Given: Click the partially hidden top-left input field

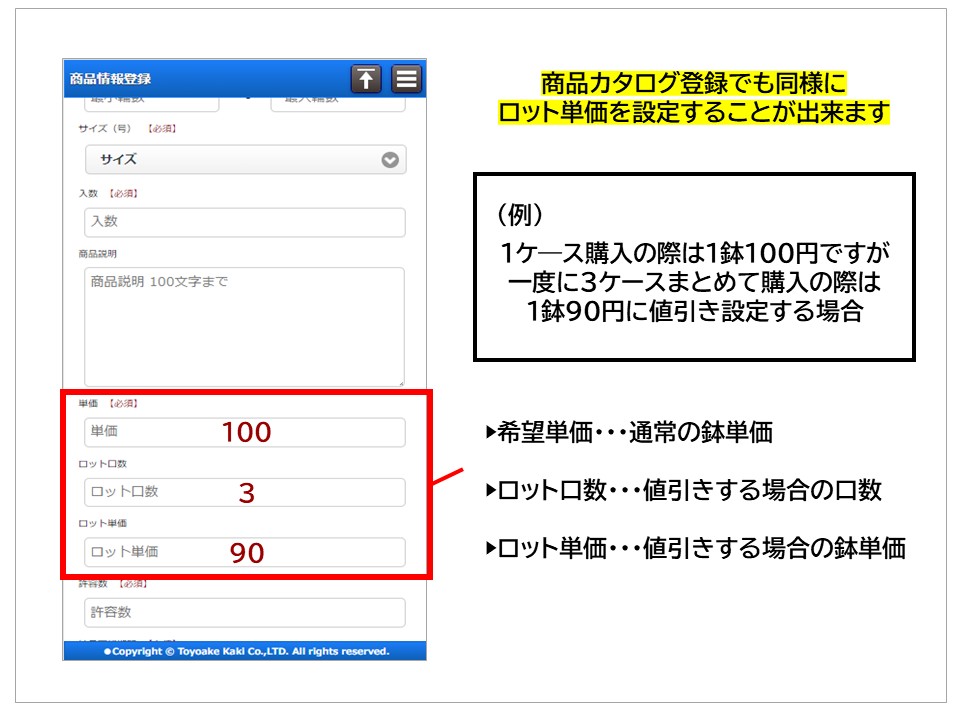Looking at the screenshot, I should pyautogui.click(x=151, y=101).
